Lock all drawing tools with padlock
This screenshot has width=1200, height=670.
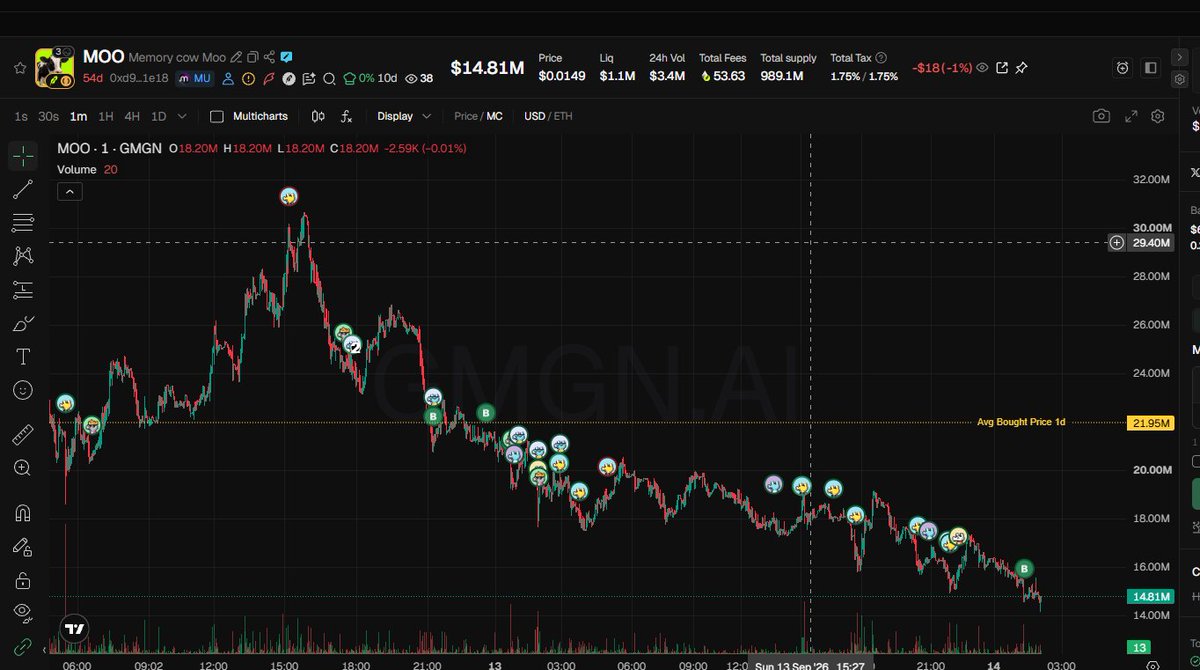tap(23, 580)
